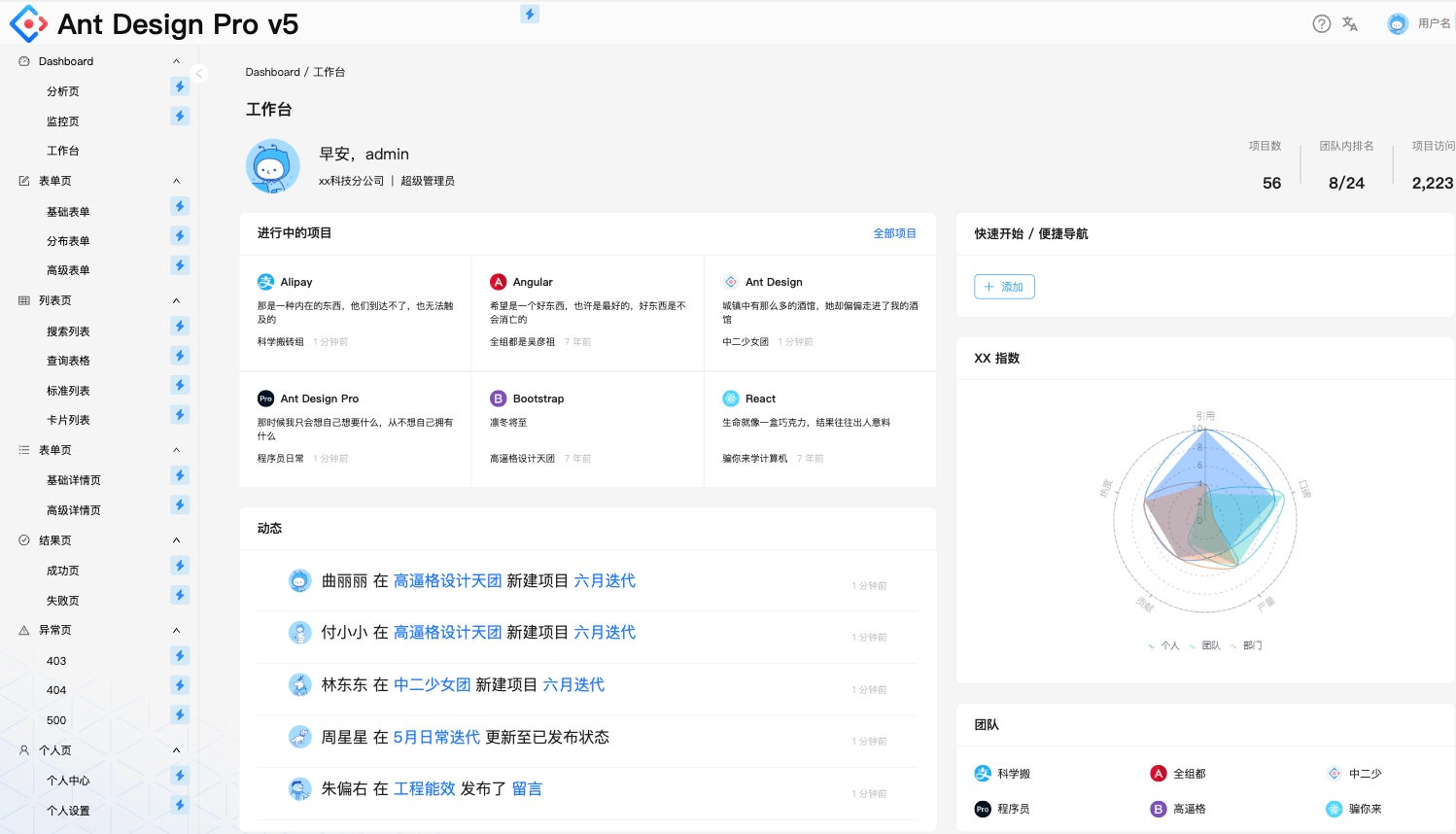
Task: Click the large admin profile avatar
Action: point(273,167)
